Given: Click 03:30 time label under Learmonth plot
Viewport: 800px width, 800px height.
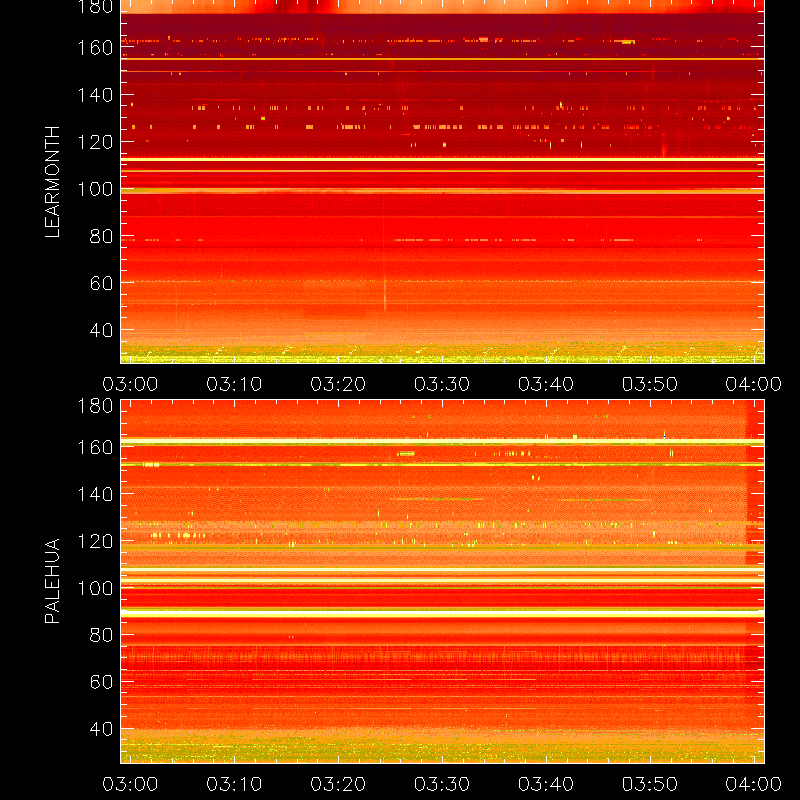Looking at the screenshot, I should [x=442, y=384].
